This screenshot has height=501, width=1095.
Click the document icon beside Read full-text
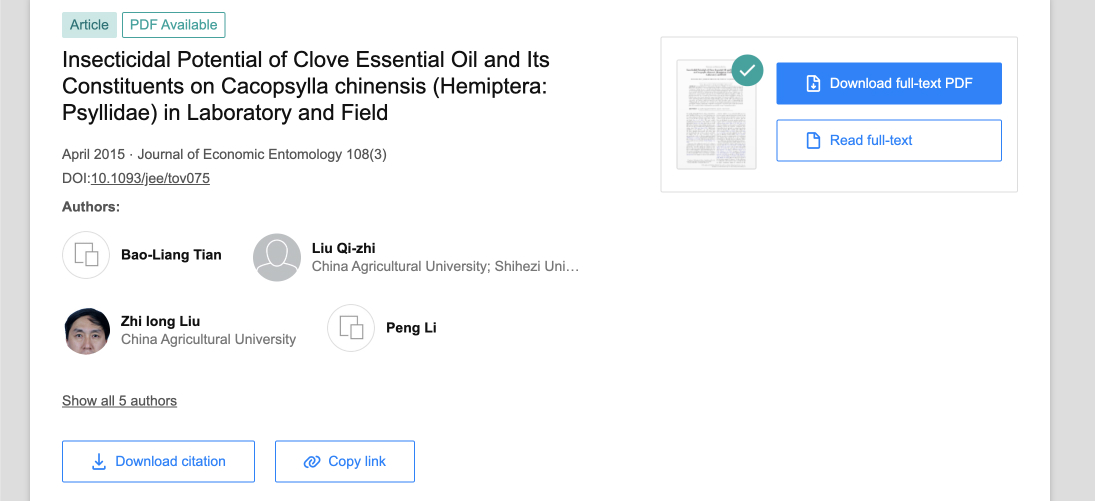813,140
